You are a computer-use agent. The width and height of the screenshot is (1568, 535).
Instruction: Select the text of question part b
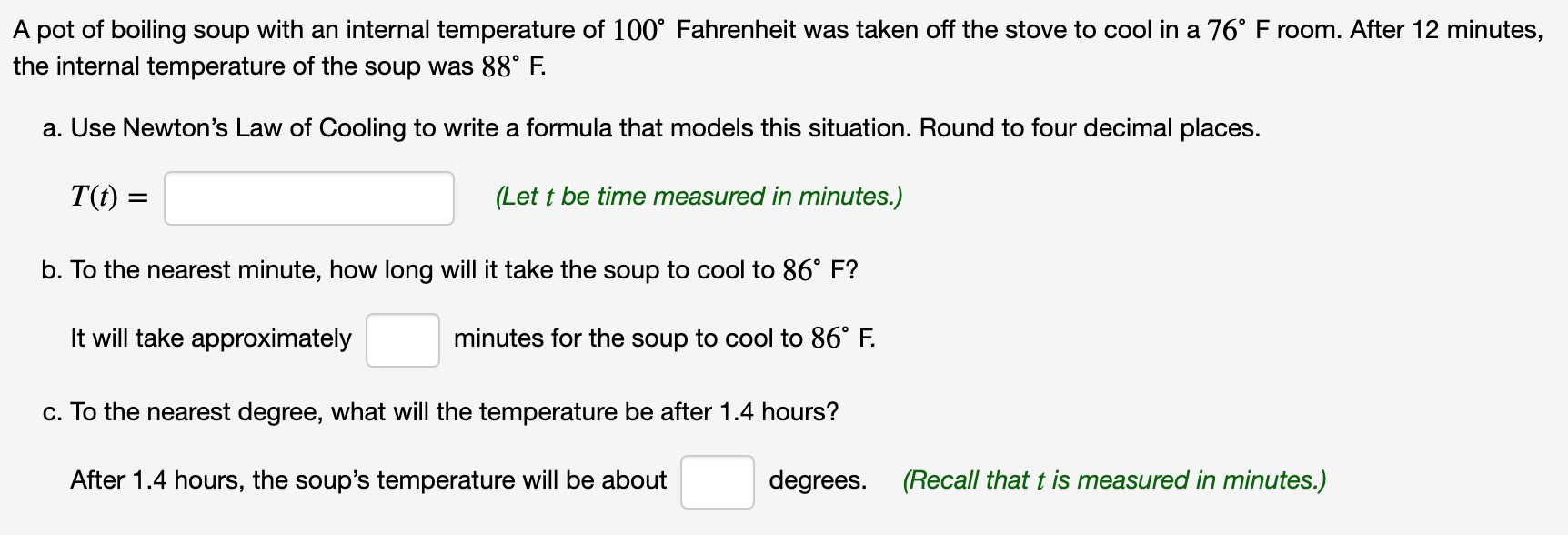click(450, 269)
